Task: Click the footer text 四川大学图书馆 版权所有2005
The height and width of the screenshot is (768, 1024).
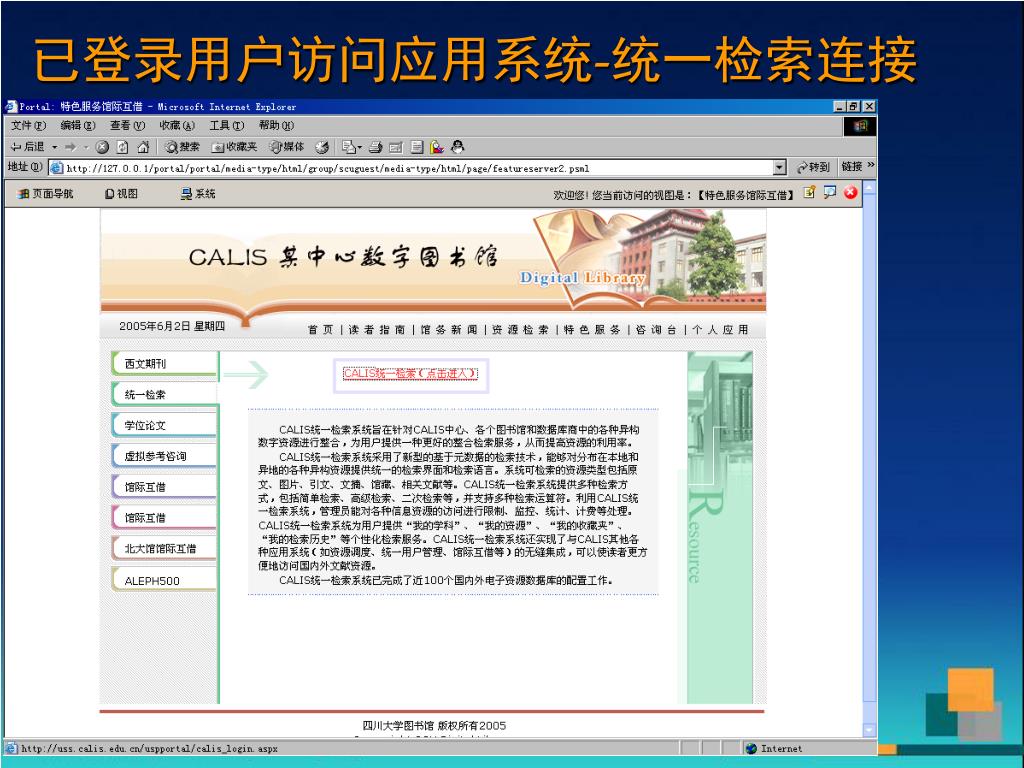Action: [434, 726]
